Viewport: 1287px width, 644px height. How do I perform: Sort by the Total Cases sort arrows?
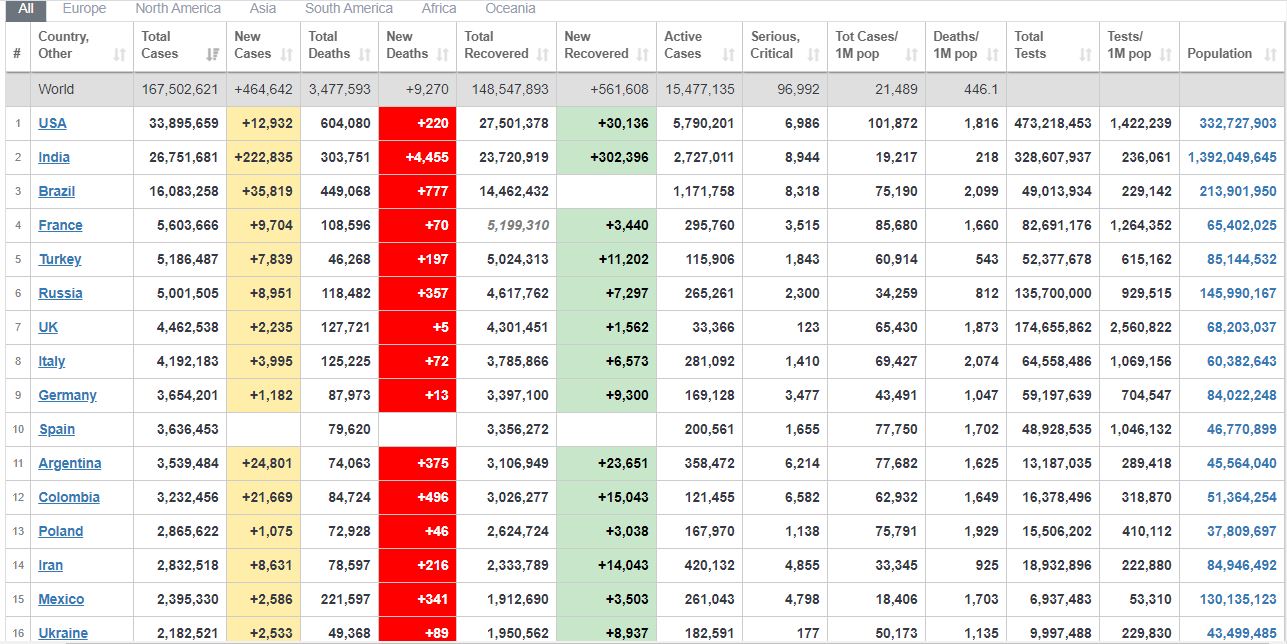212,55
